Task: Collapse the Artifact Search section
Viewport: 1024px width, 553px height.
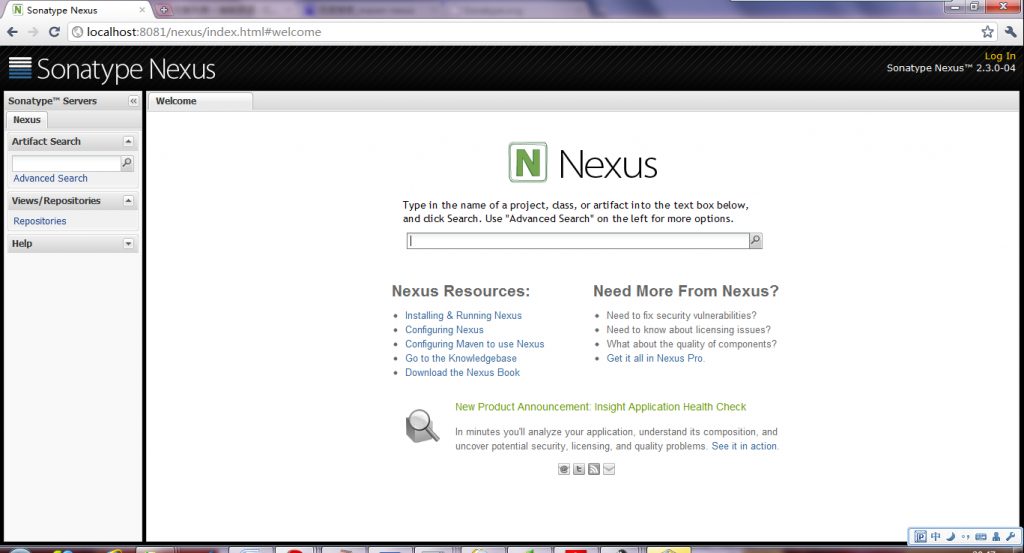Action: (128, 141)
